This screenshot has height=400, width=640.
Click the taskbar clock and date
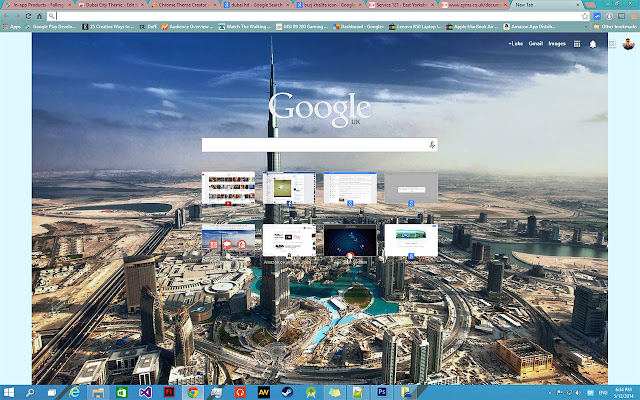[623, 393]
